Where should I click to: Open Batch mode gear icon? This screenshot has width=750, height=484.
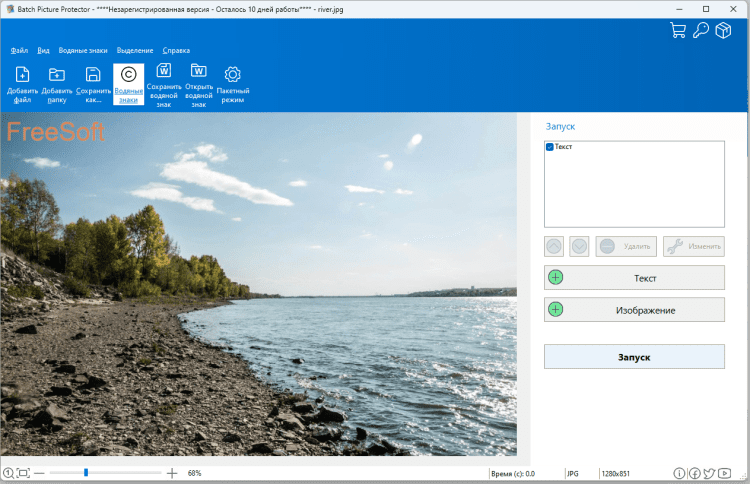(x=232, y=84)
